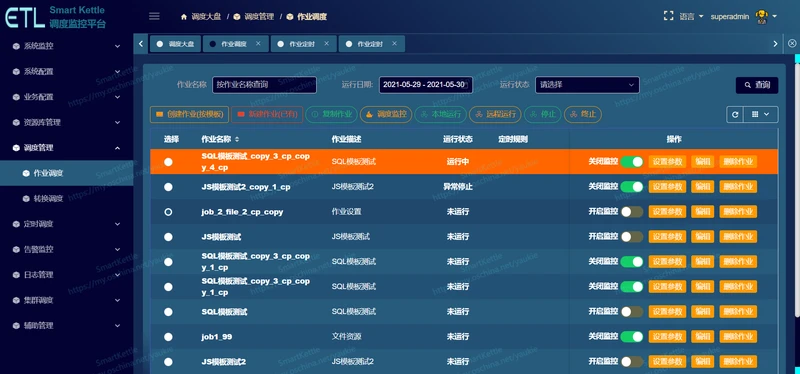Click the 创建作业(按模板) button
Image resolution: width=800 pixels, height=374 pixels.
(x=189, y=114)
